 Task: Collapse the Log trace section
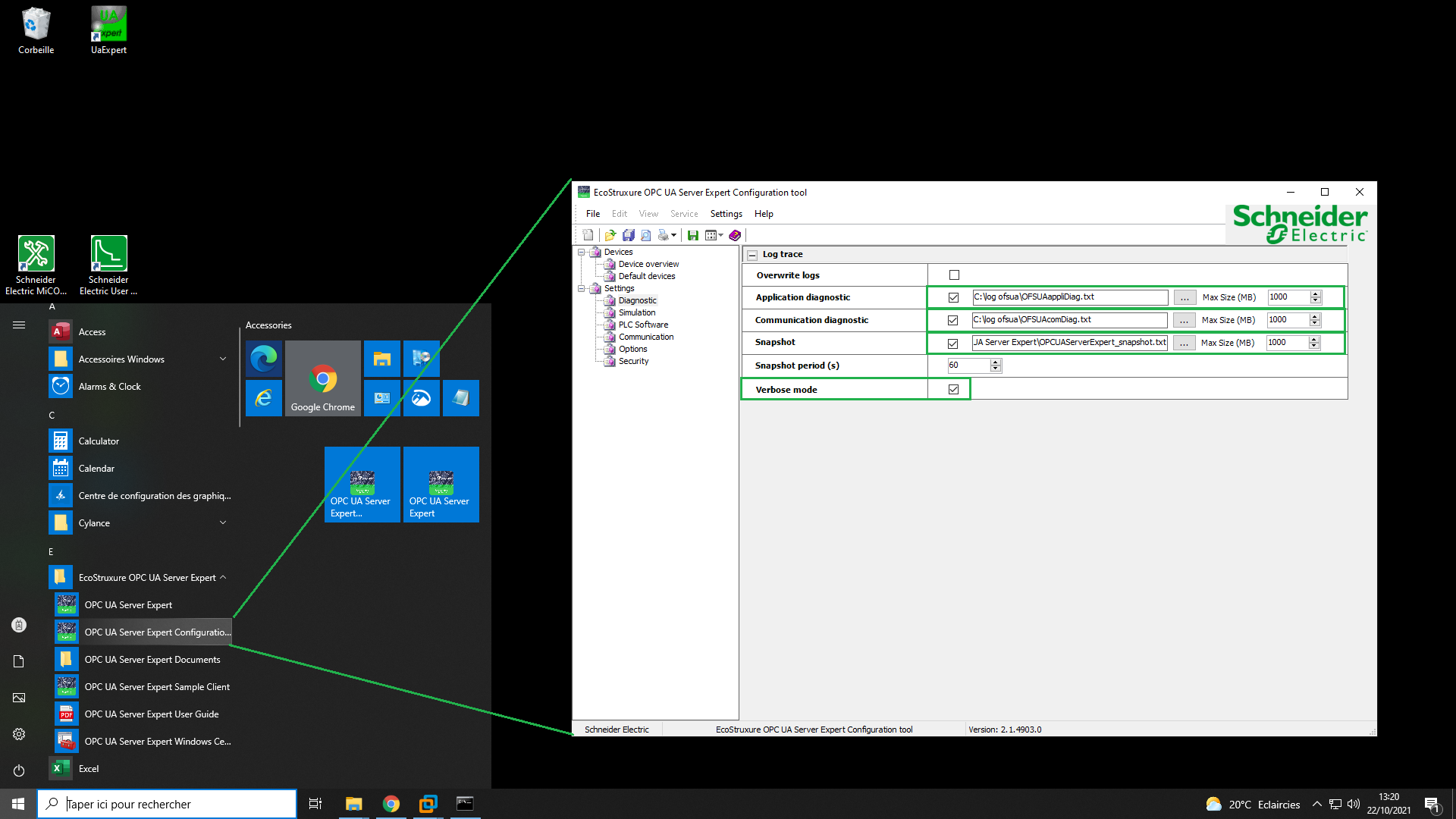pyautogui.click(x=752, y=255)
